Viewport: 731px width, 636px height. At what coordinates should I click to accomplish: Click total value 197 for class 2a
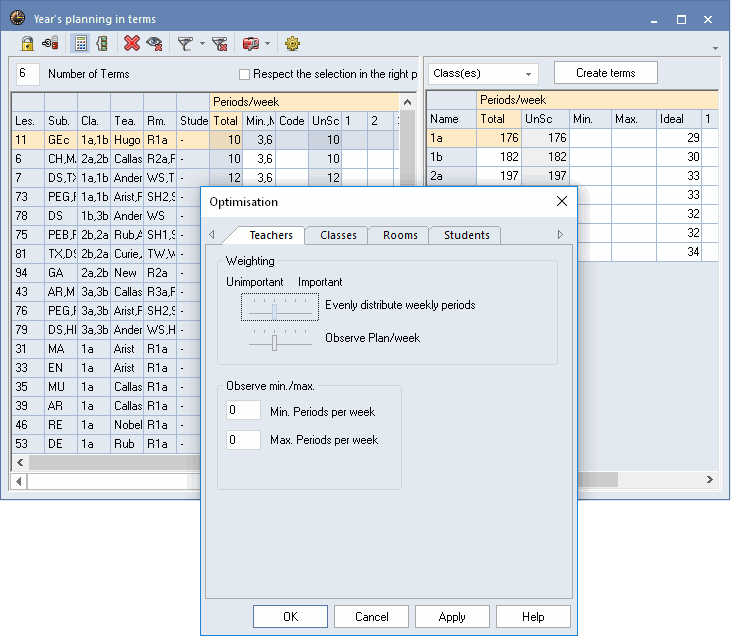tap(499, 176)
